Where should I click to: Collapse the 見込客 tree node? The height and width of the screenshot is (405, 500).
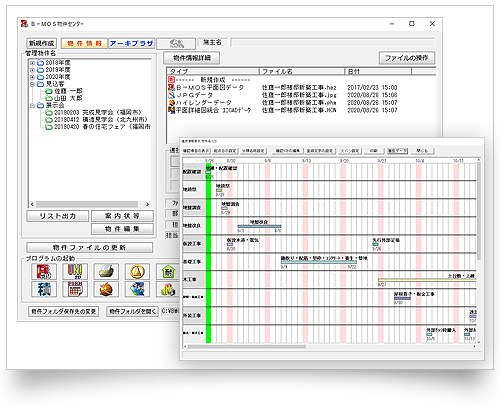tap(32, 84)
